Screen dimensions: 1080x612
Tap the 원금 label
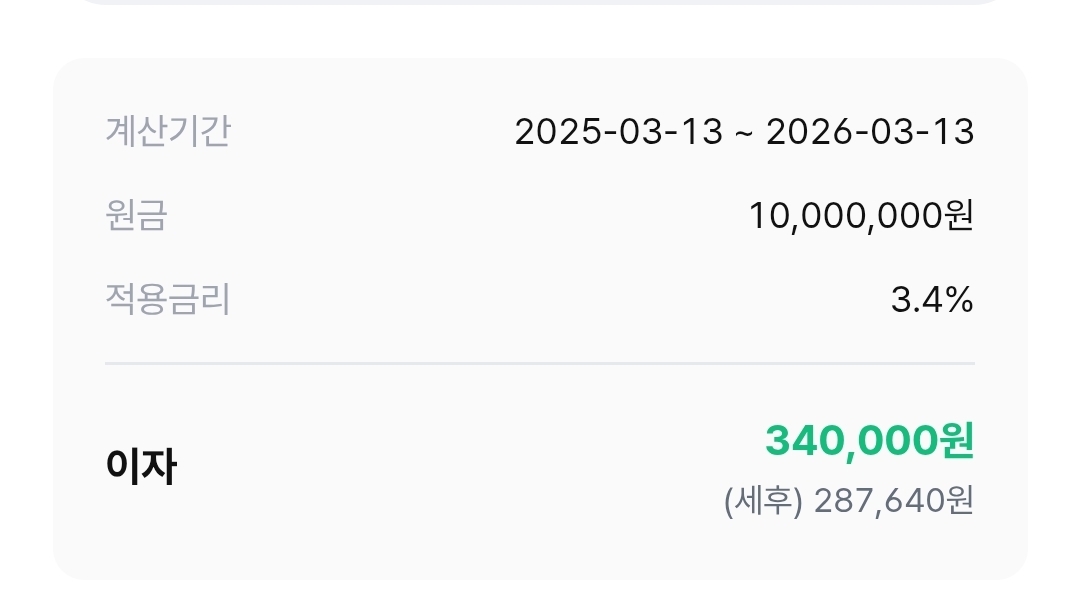136,216
